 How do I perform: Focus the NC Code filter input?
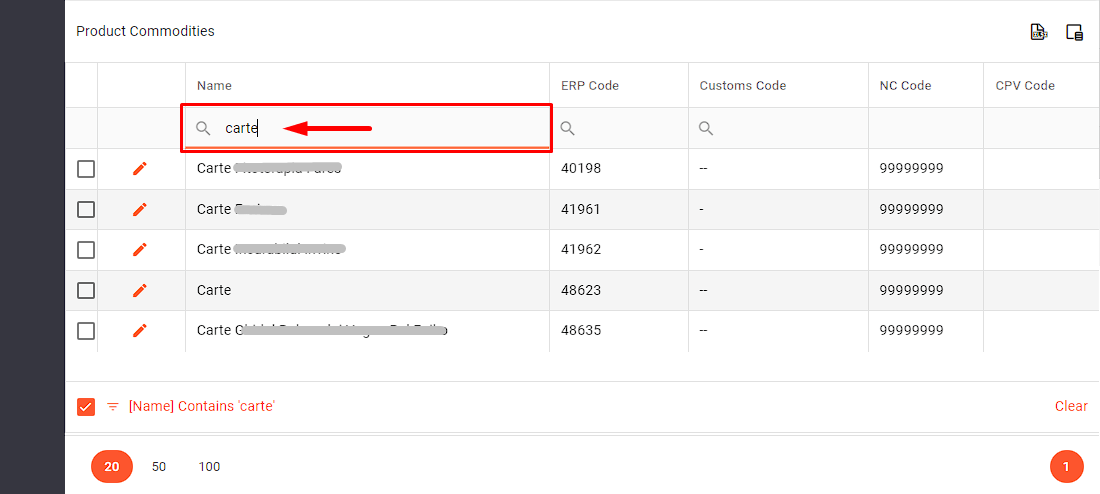point(926,128)
